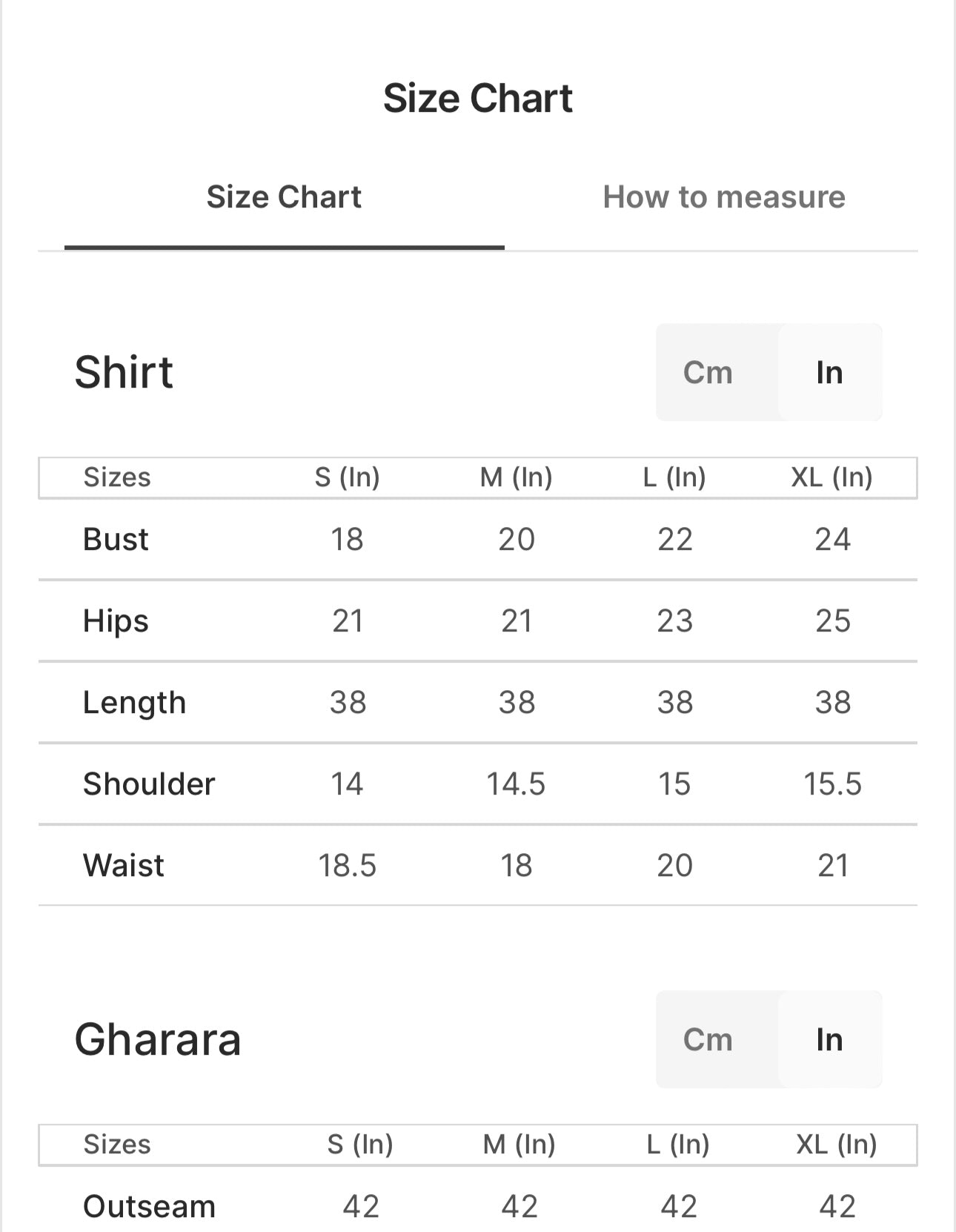
Task: Switch Gharara measurements to Cm
Action: (x=708, y=1039)
